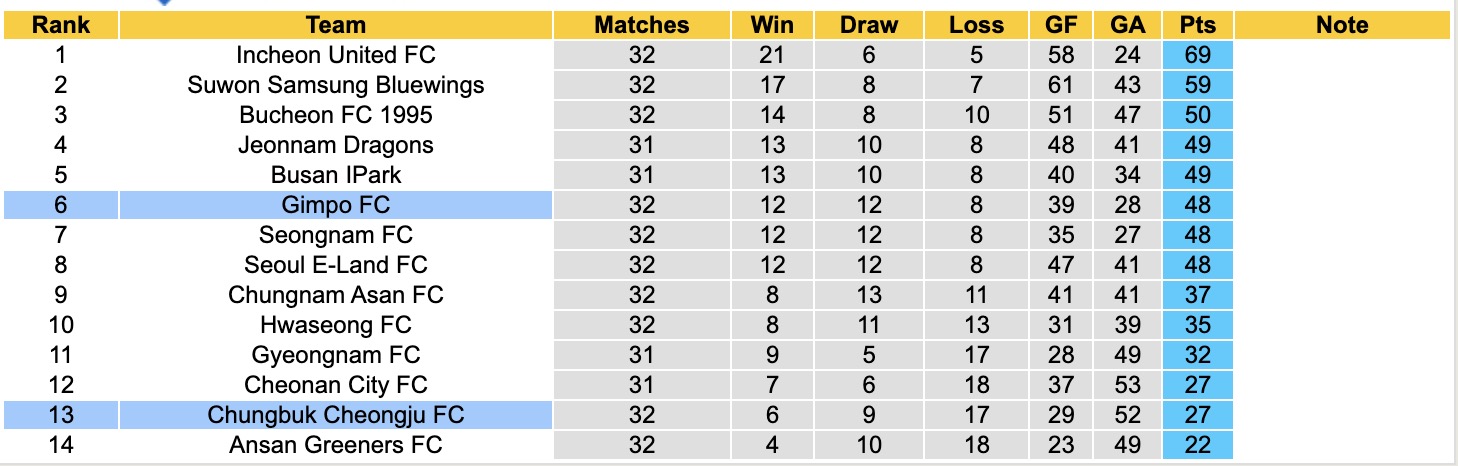This screenshot has width=1458, height=466.
Task: Click on Jeonnam Dragons team name
Action: click(336, 145)
